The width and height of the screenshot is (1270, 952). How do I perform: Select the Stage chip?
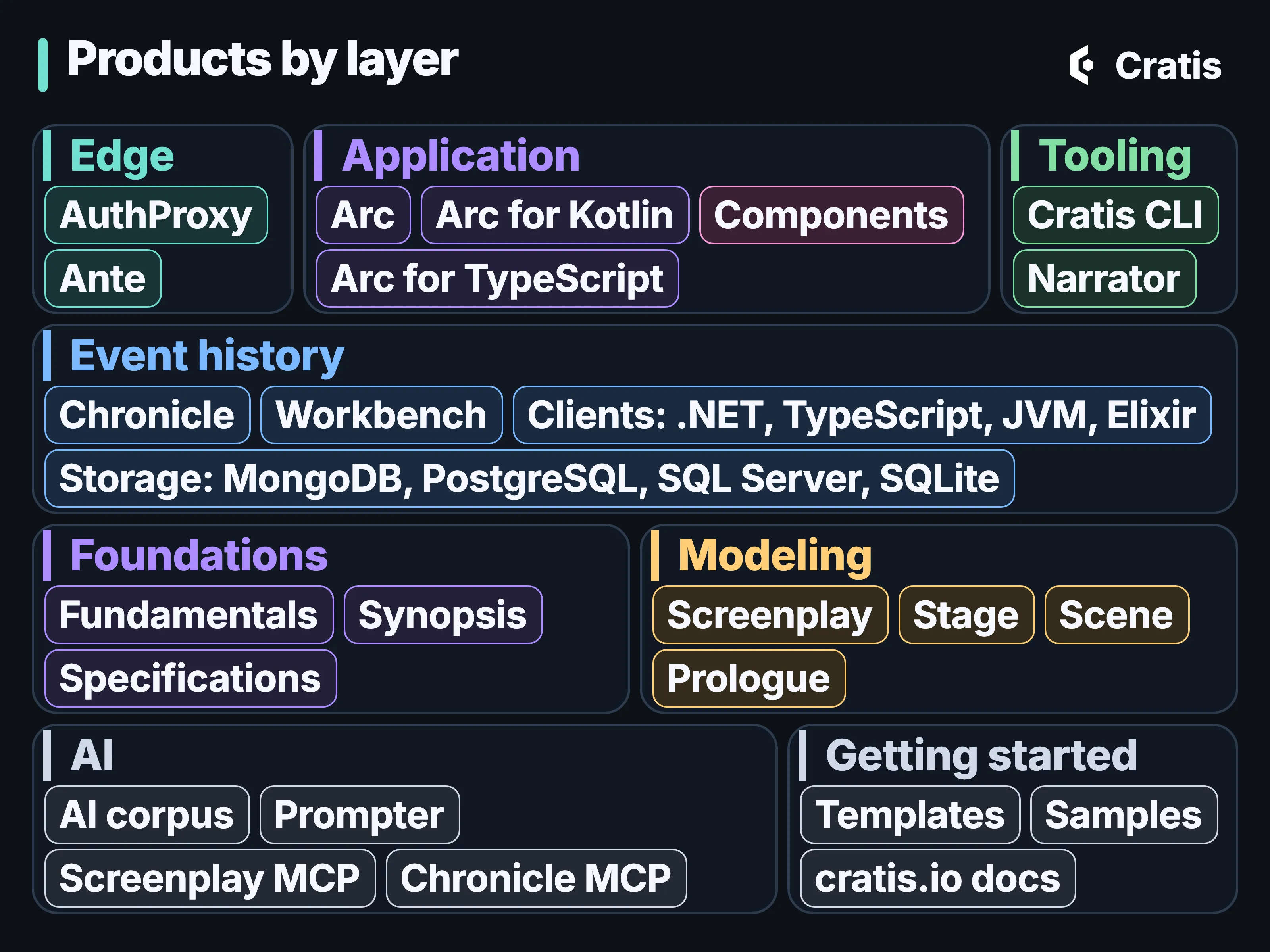pyautogui.click(x=966, y=615)
